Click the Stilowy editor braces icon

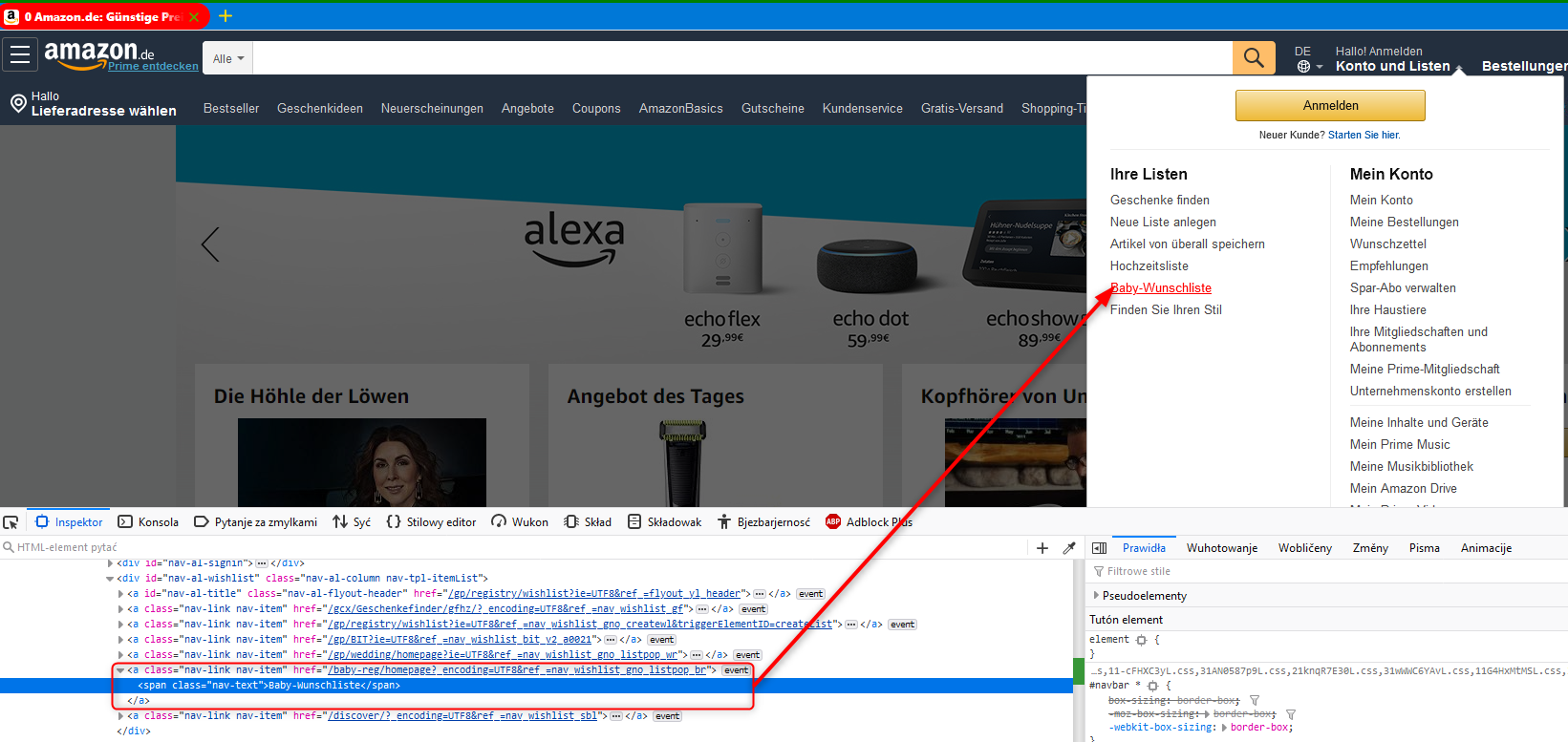[x=394, y=521]
